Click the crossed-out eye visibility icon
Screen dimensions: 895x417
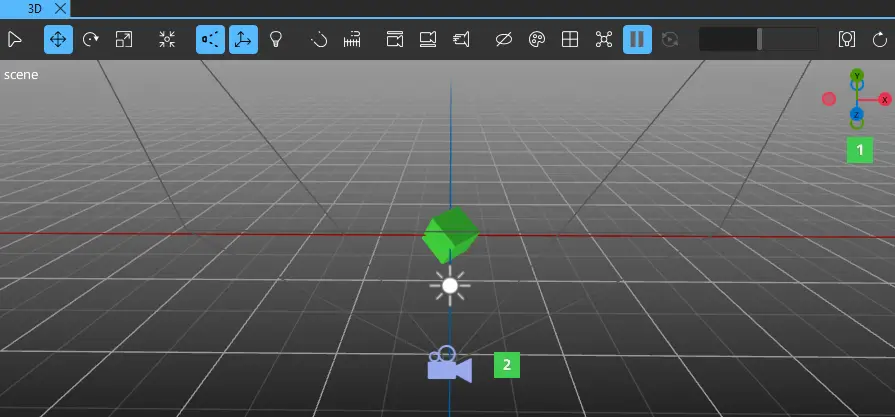504,40
